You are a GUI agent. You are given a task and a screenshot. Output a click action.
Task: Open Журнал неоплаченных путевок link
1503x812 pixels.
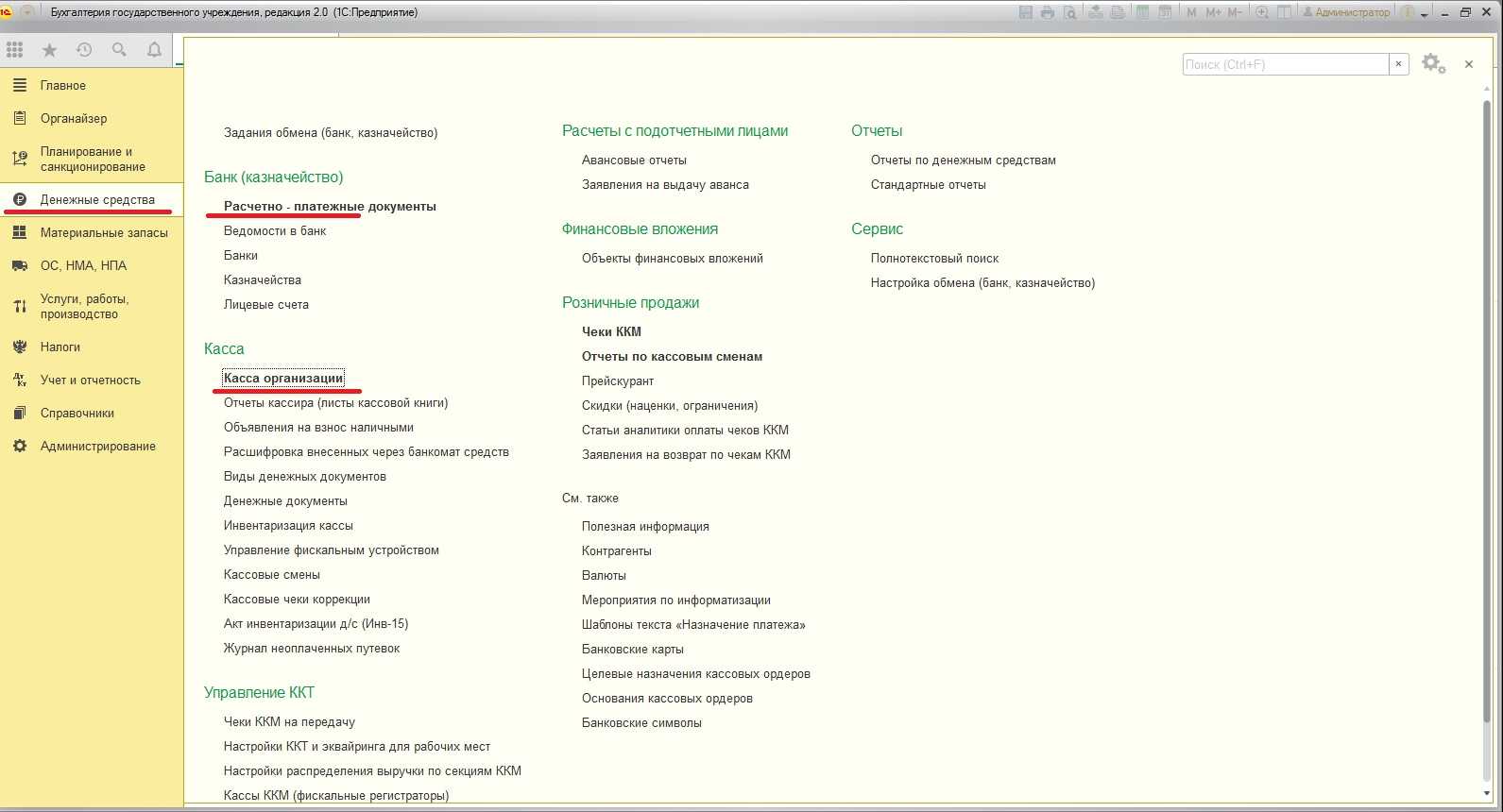pyautogui.click(x=312, y=648)
